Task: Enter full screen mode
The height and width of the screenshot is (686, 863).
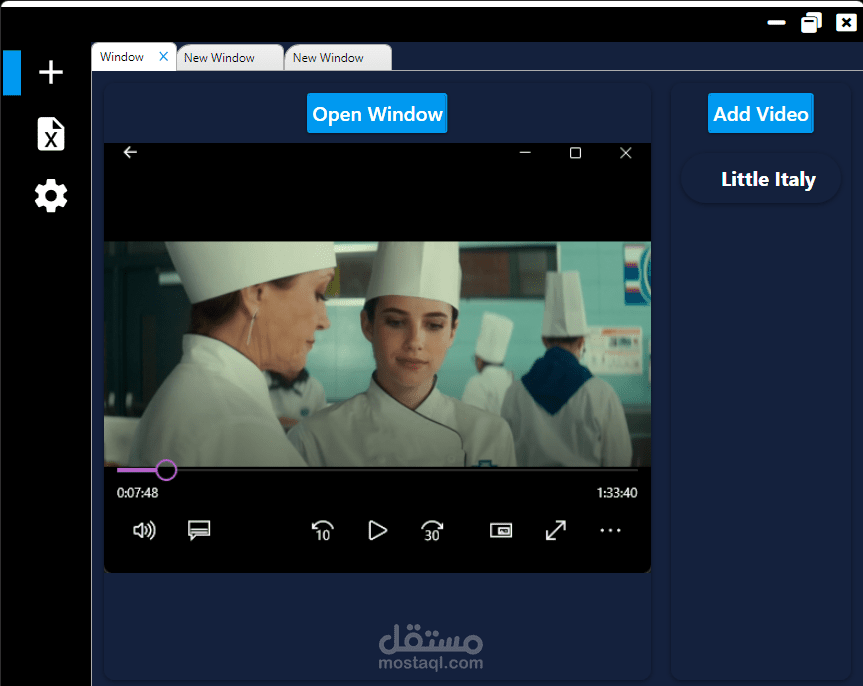Action: (x=555, y=530)
